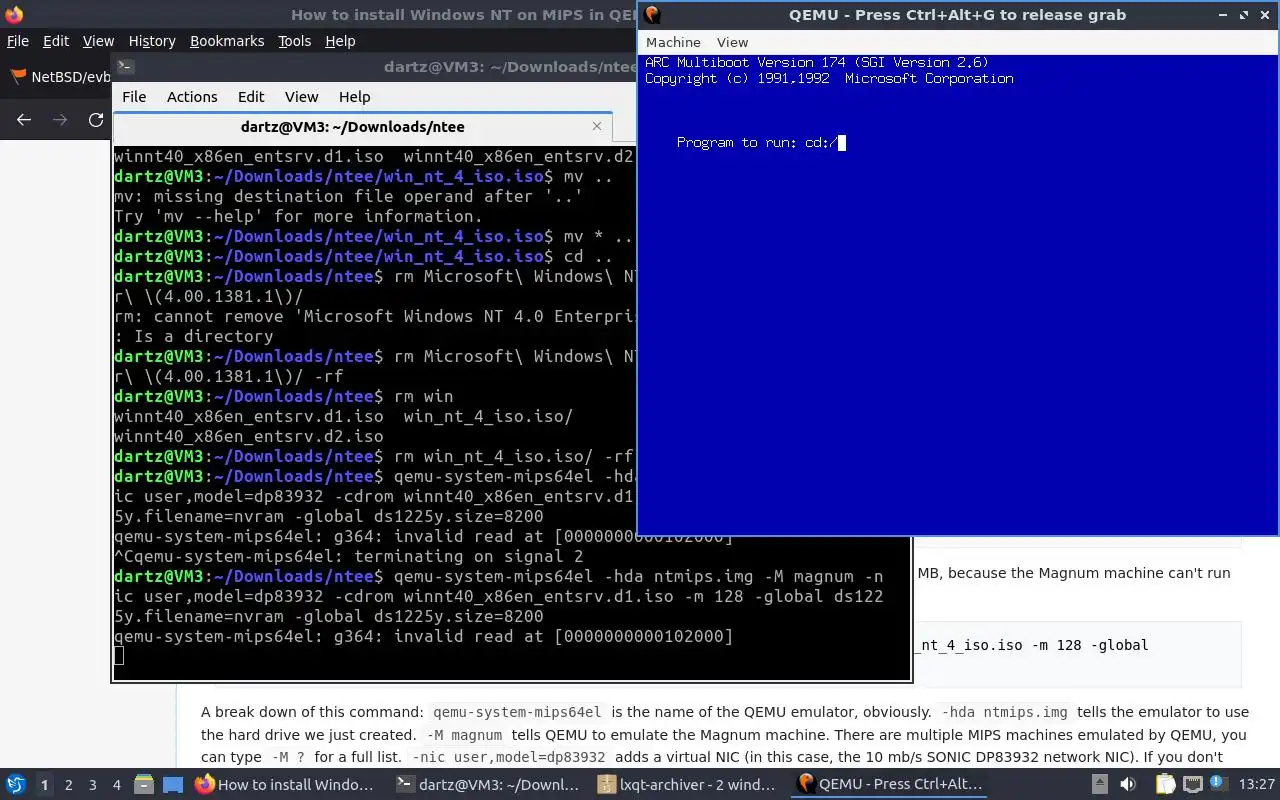
Task: Click '-hda ntmips.img' code text in the article
Action: click(x=1005, y=712)
